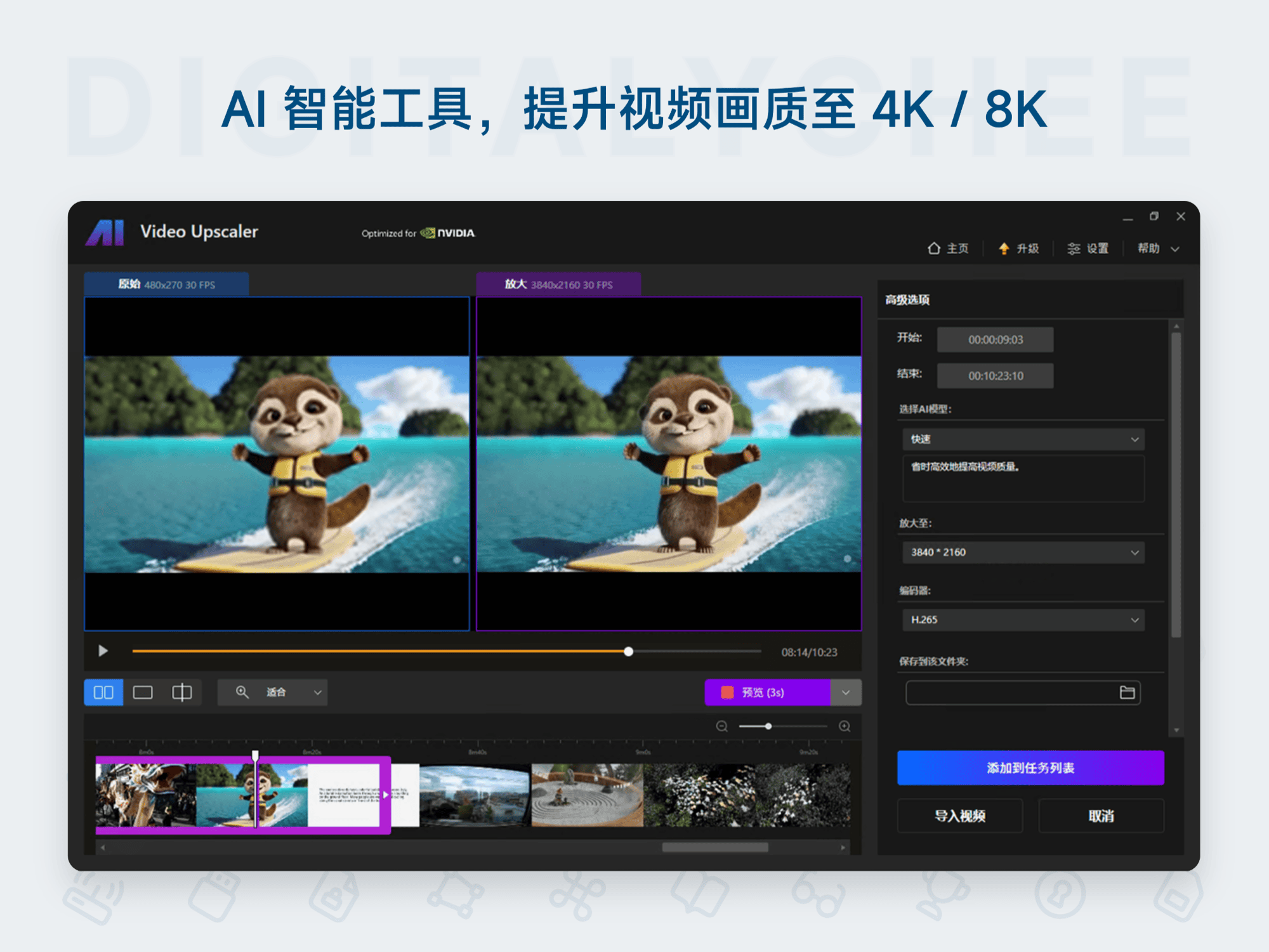Click 添加到任务列表 button
This screenshot has height=952, width=1269.
click(x=1030, y=767)
